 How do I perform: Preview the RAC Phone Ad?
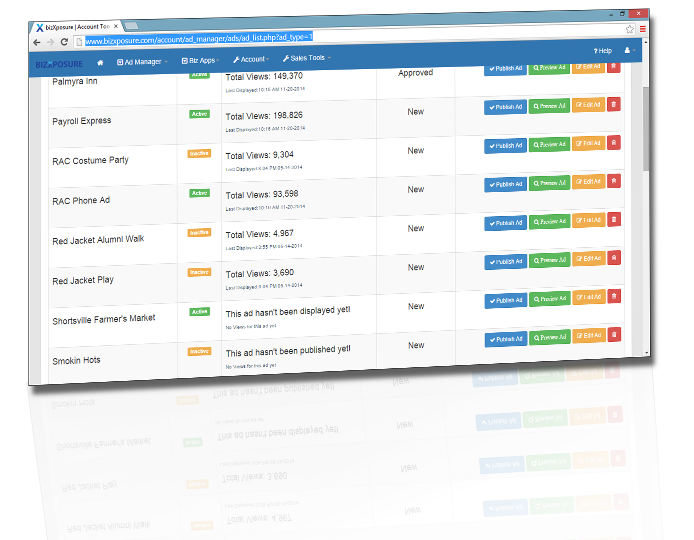549,183
